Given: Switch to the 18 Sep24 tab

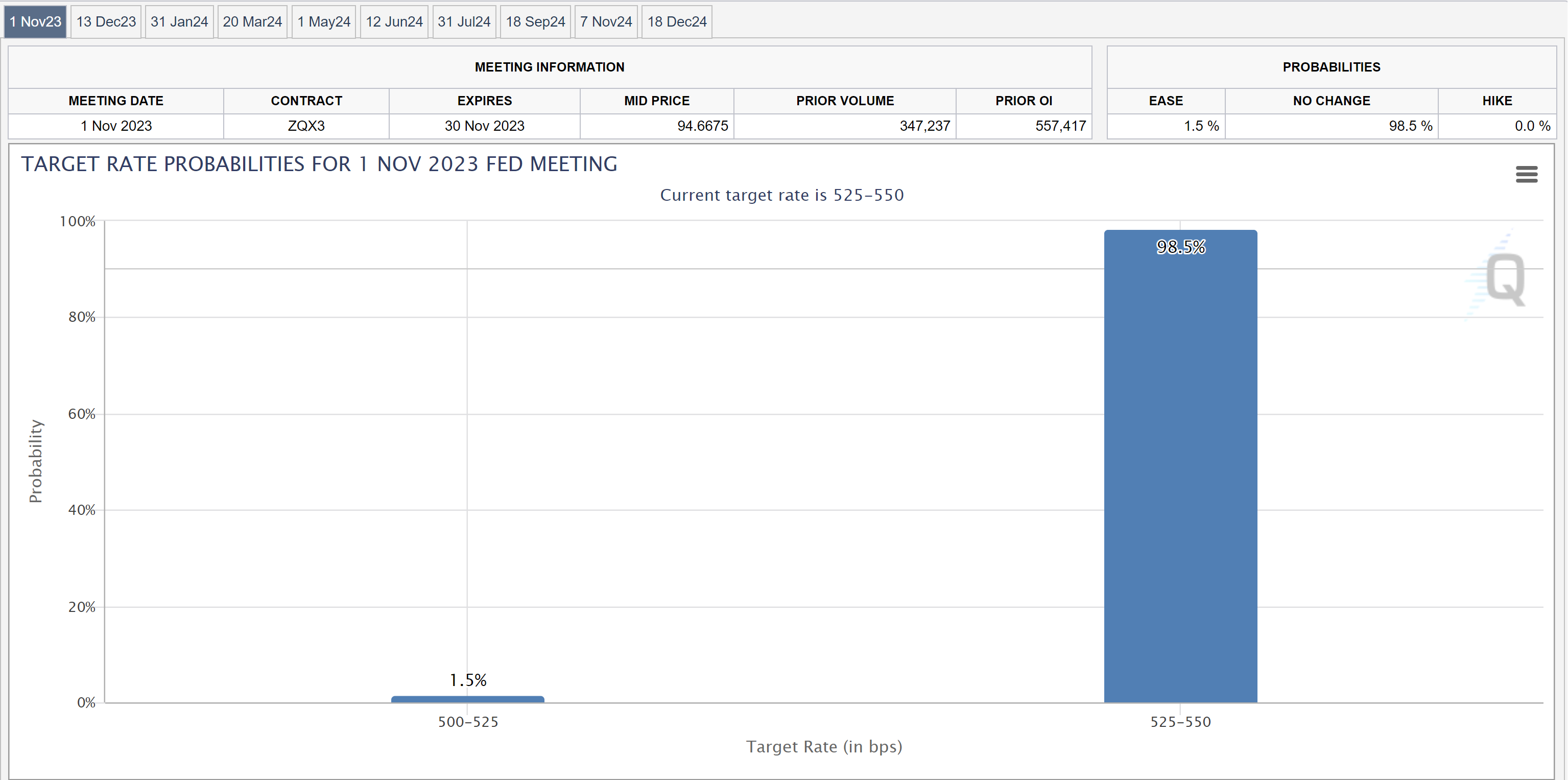Looking at the screenshot, I should coord(535,22).
